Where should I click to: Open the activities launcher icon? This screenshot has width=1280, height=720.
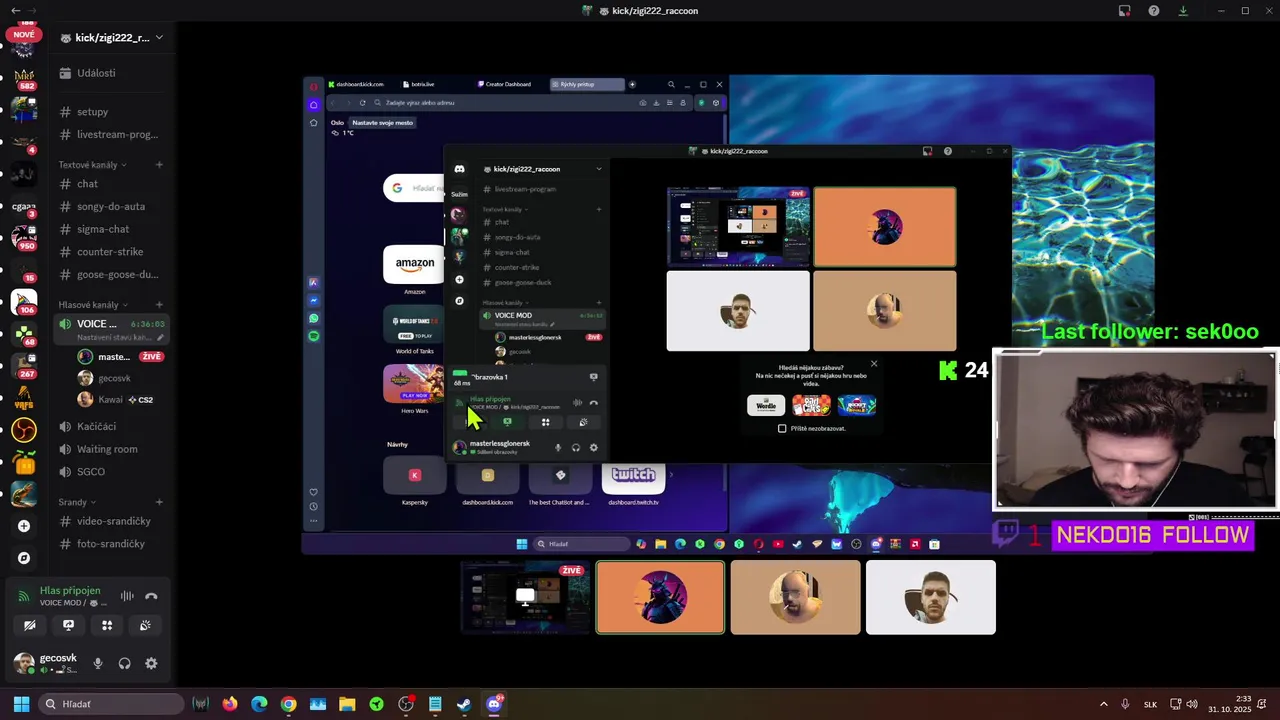107,625
